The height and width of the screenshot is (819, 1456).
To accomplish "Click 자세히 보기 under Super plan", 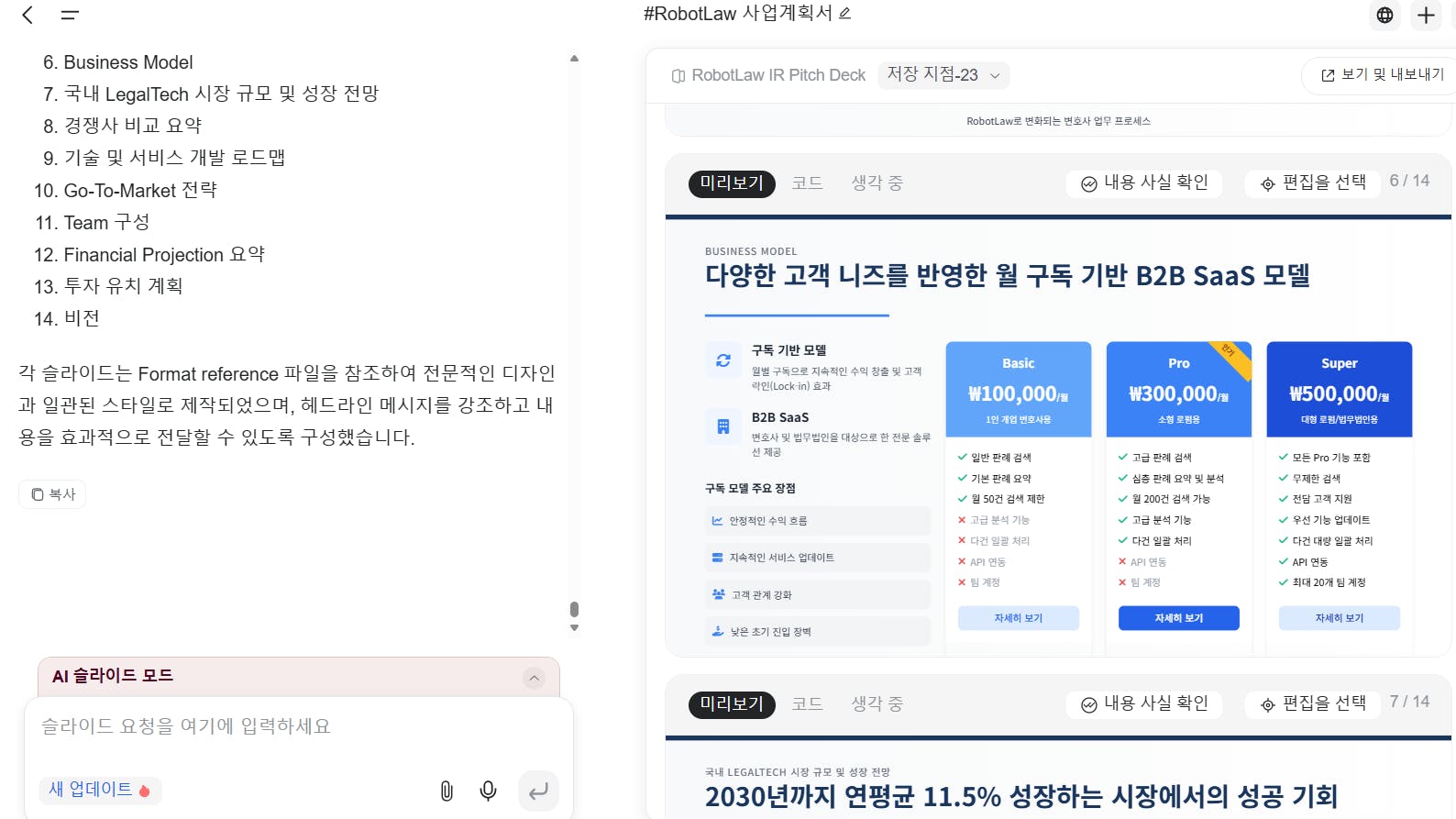I will [x=1339, y=618].
